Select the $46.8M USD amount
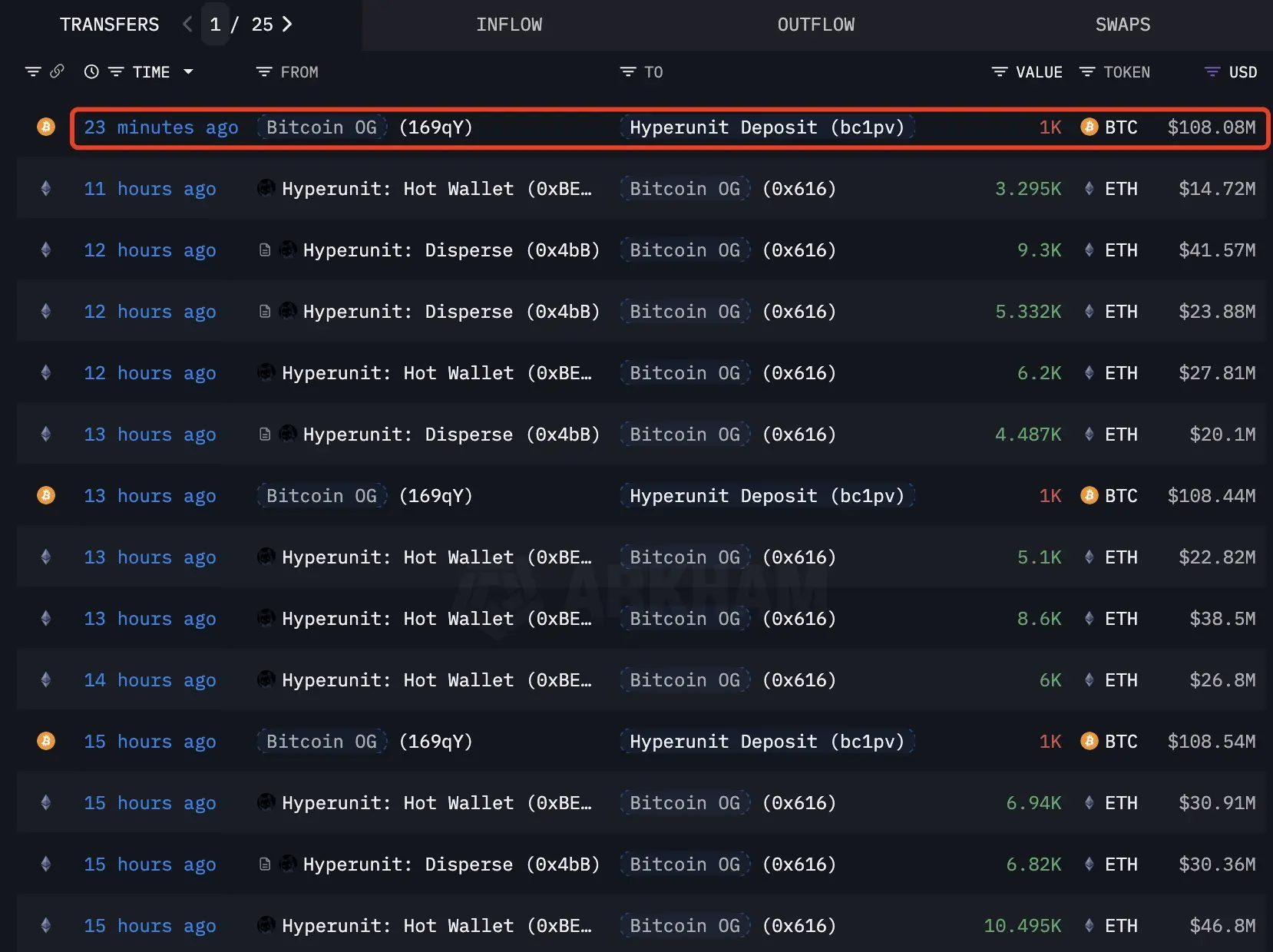 (x=1223, y=926)
